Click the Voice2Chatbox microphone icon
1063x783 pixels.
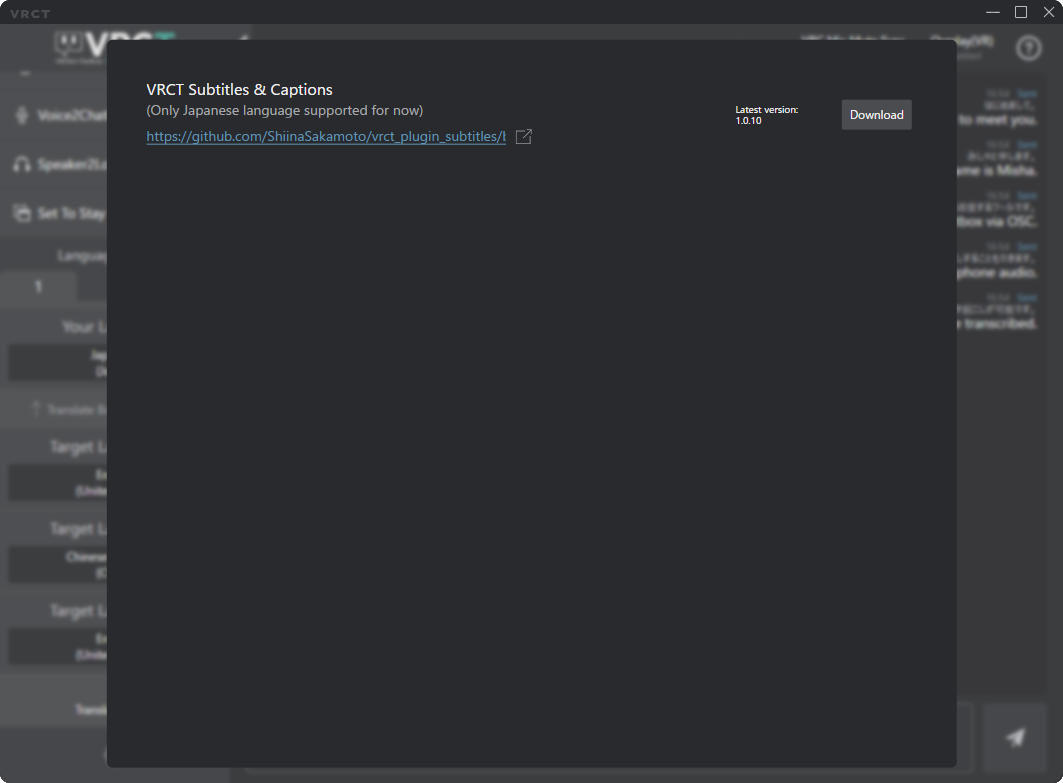click(21, 115)
